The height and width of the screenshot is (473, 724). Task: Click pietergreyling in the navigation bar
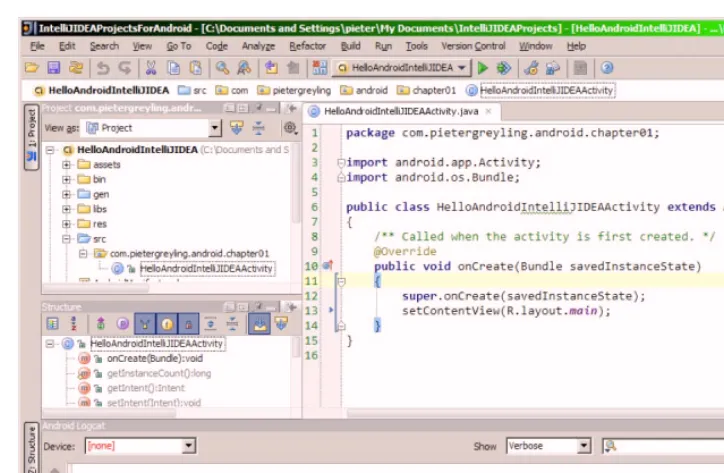coord(294,91)
